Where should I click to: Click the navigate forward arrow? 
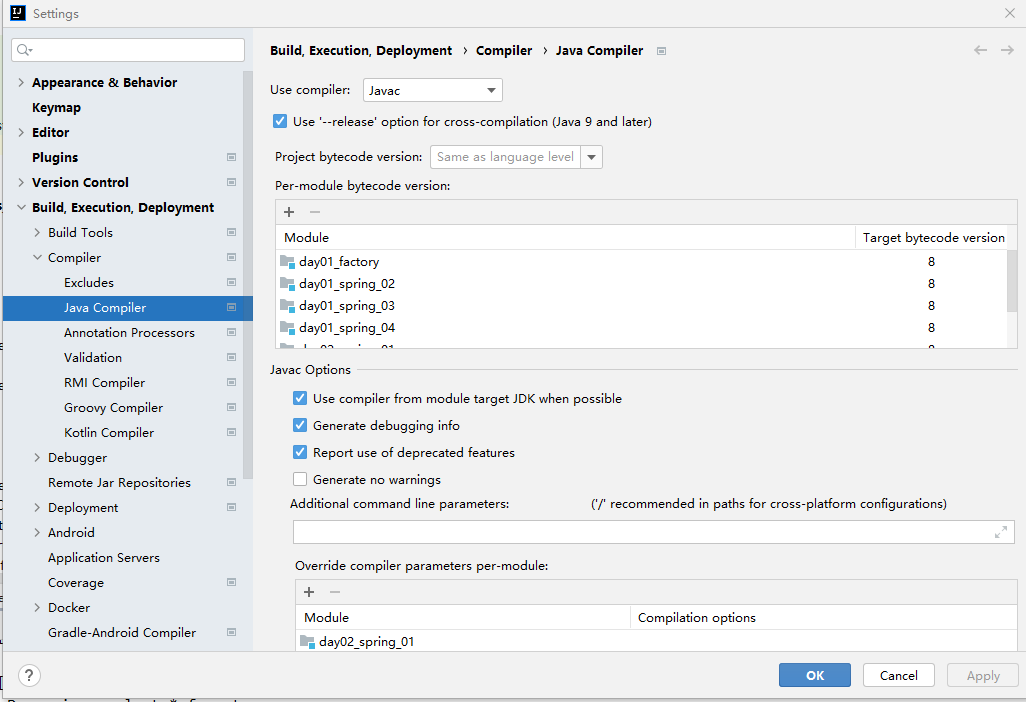click(x=1007, y=50)
